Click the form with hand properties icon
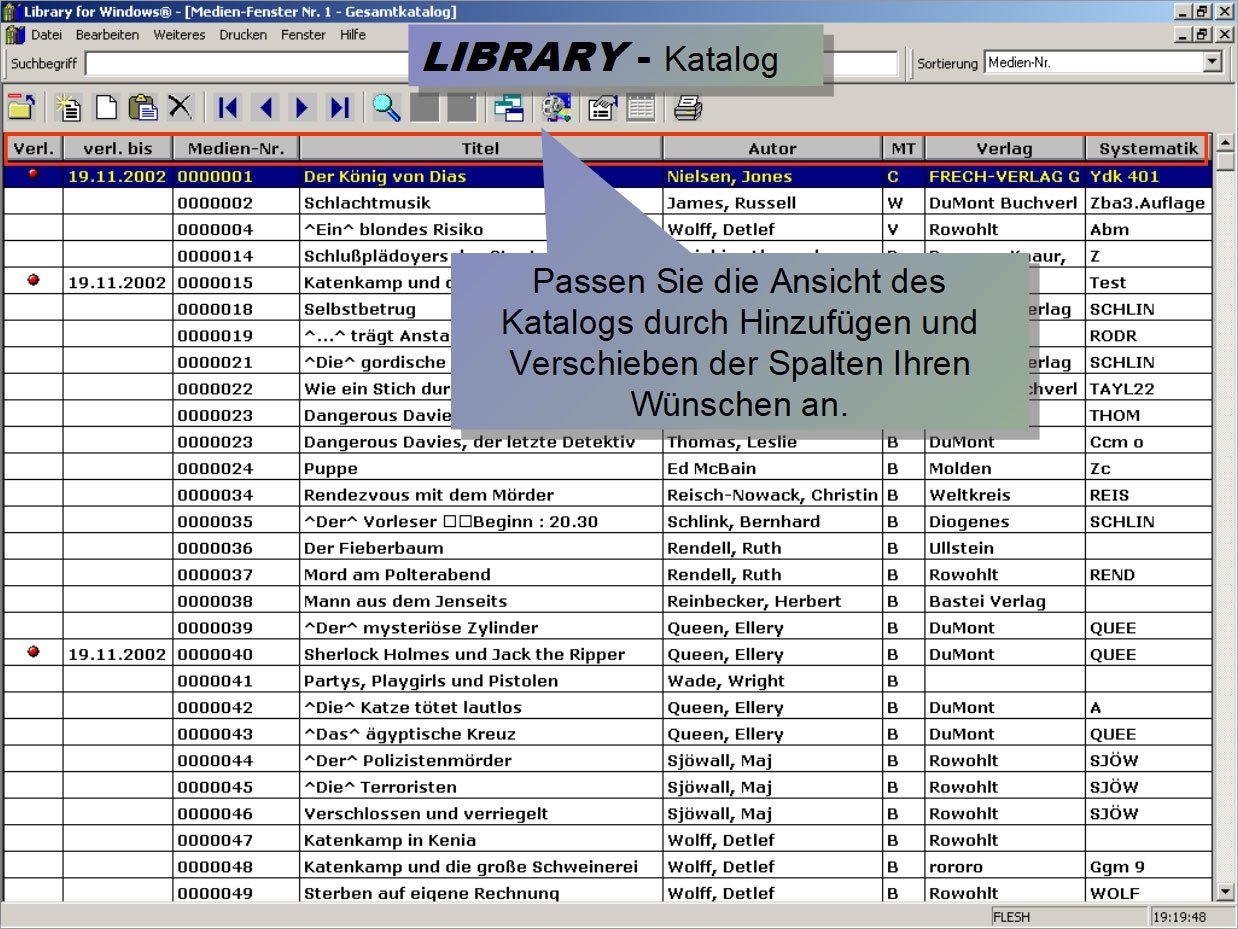 602,107
